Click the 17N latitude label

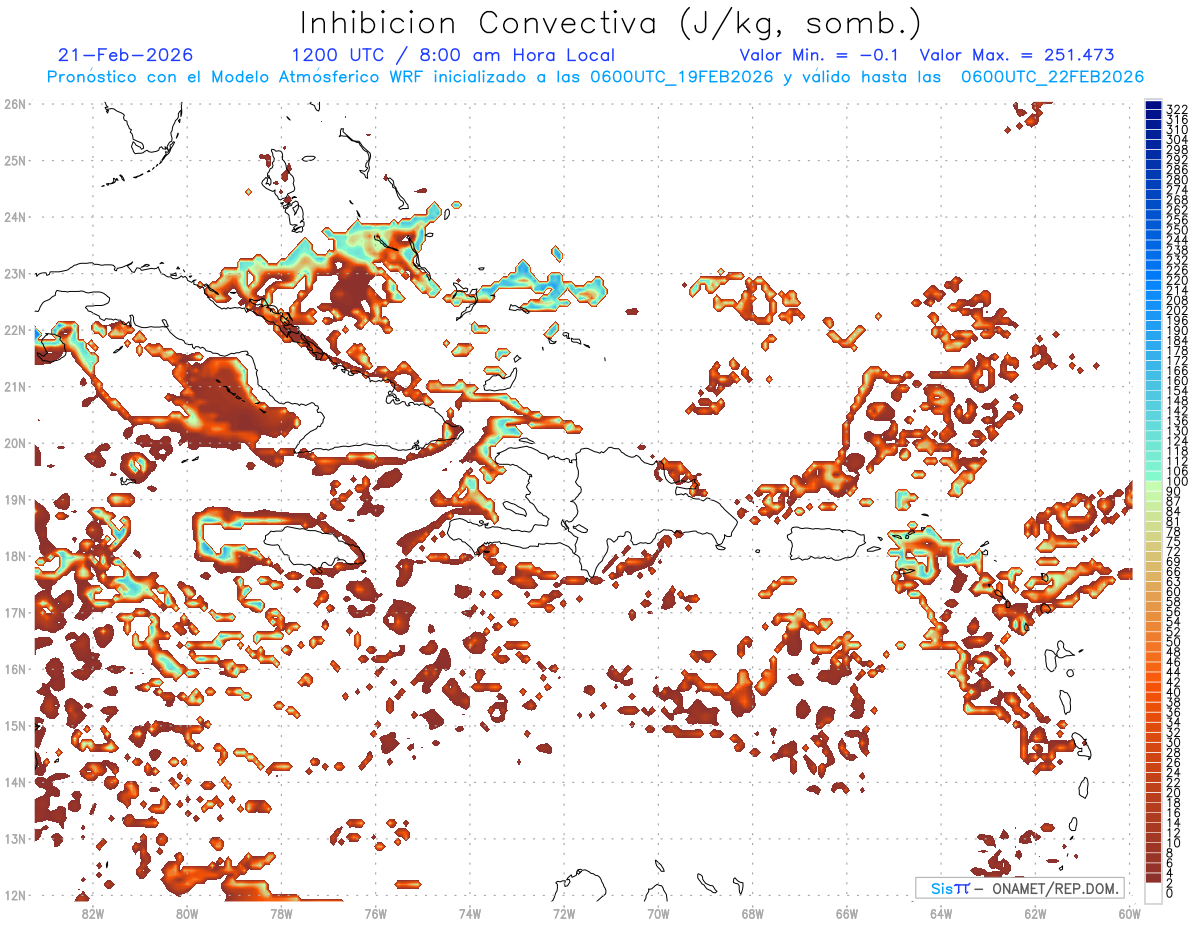[x=14, y=612]
